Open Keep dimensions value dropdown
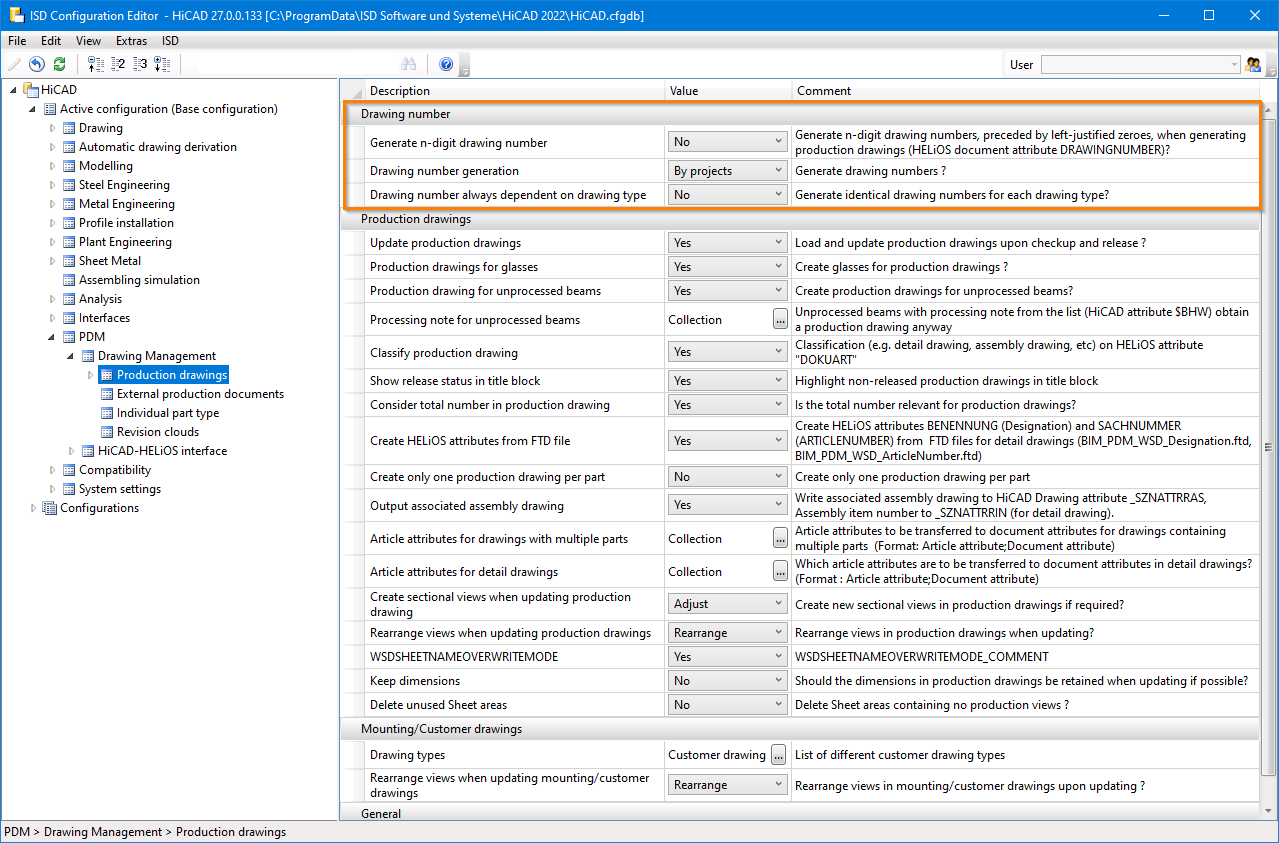 (728, 681)
